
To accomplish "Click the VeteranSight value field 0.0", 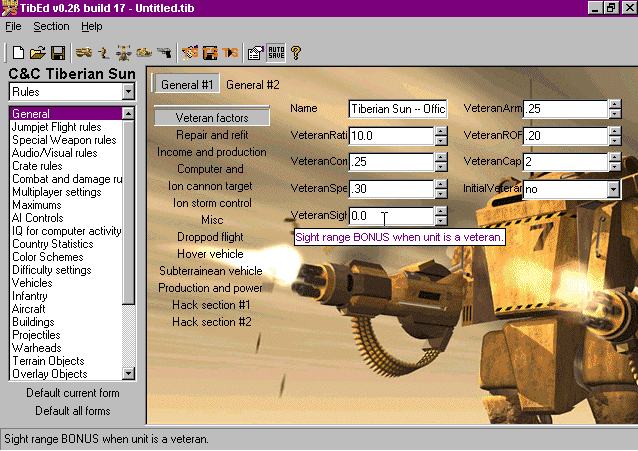I will click(391, 216).
